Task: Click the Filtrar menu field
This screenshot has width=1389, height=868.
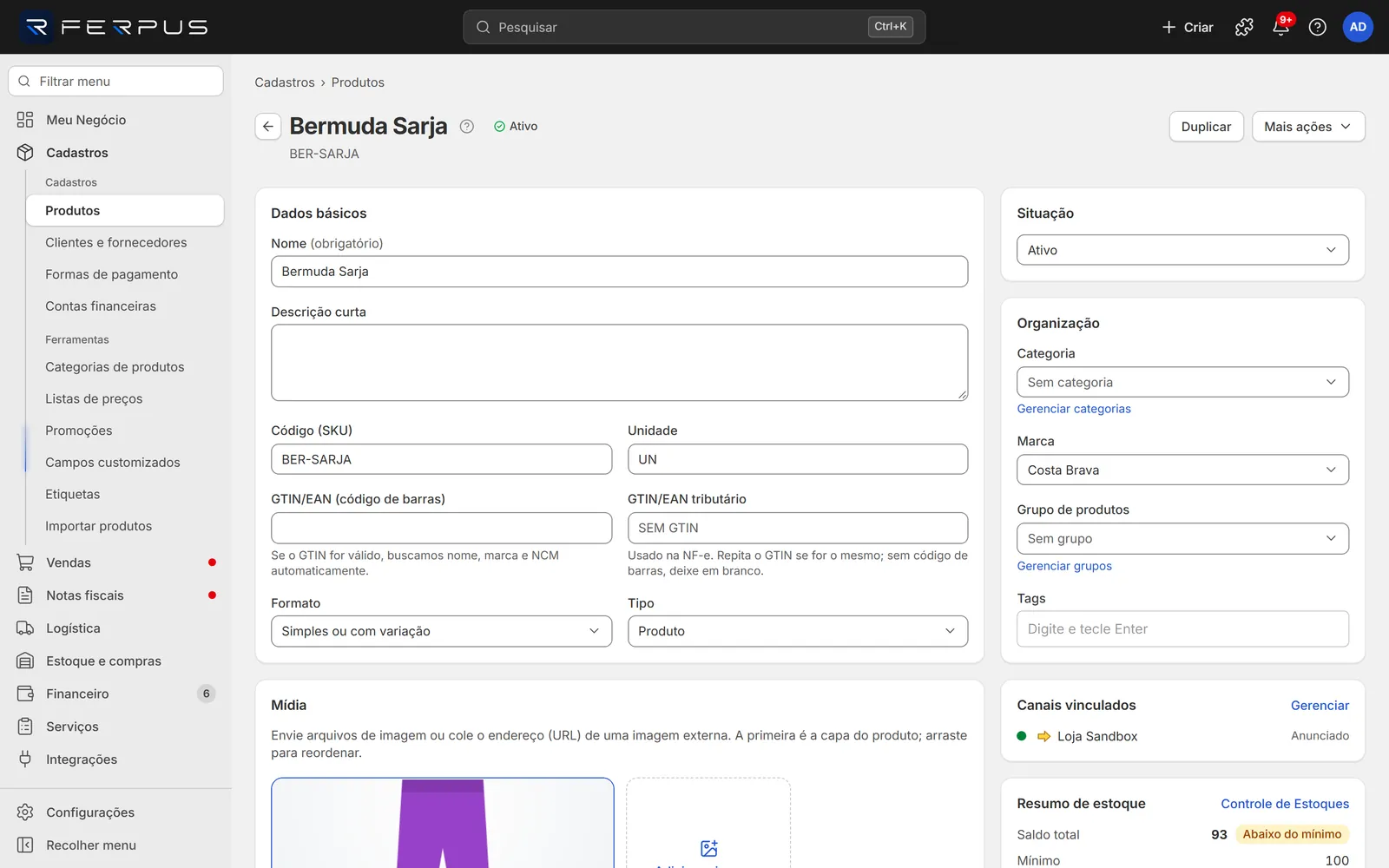Action: pos(115,81)
